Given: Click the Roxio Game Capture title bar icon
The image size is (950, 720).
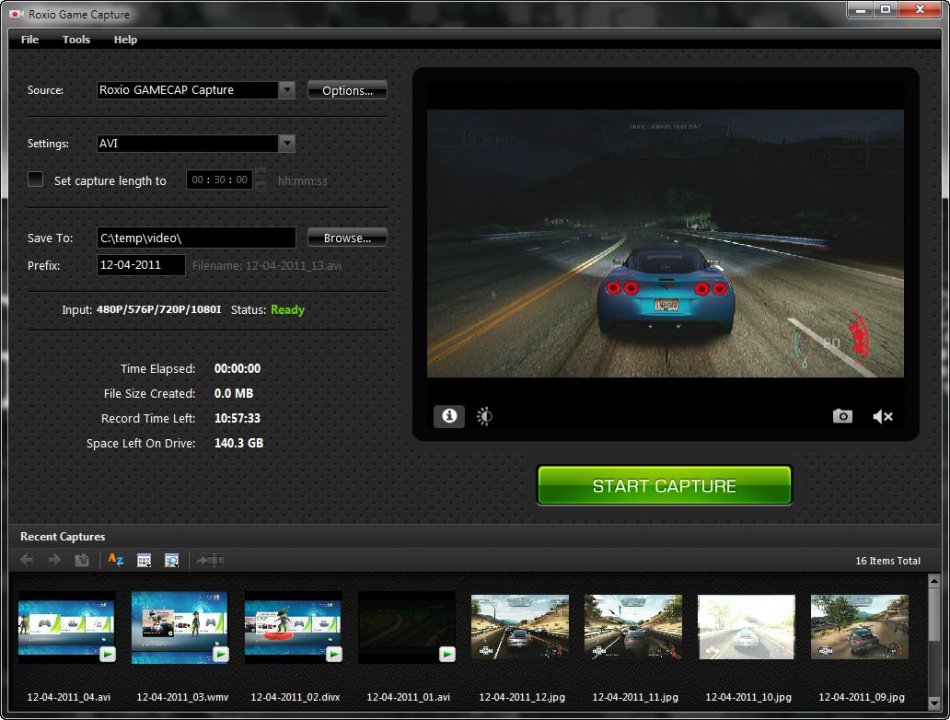Looking at the screenshot, I should tap(17, 13).
